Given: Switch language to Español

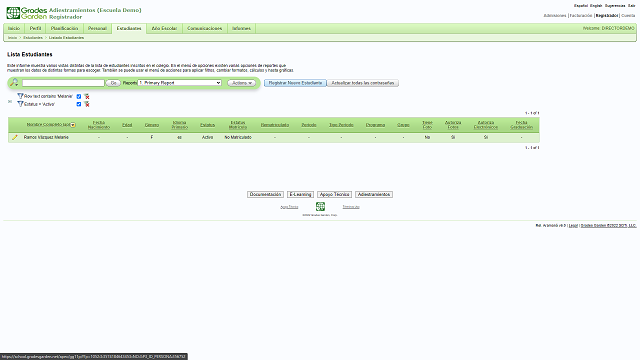Looking at the screenshot, I should [x=581, y=6].
